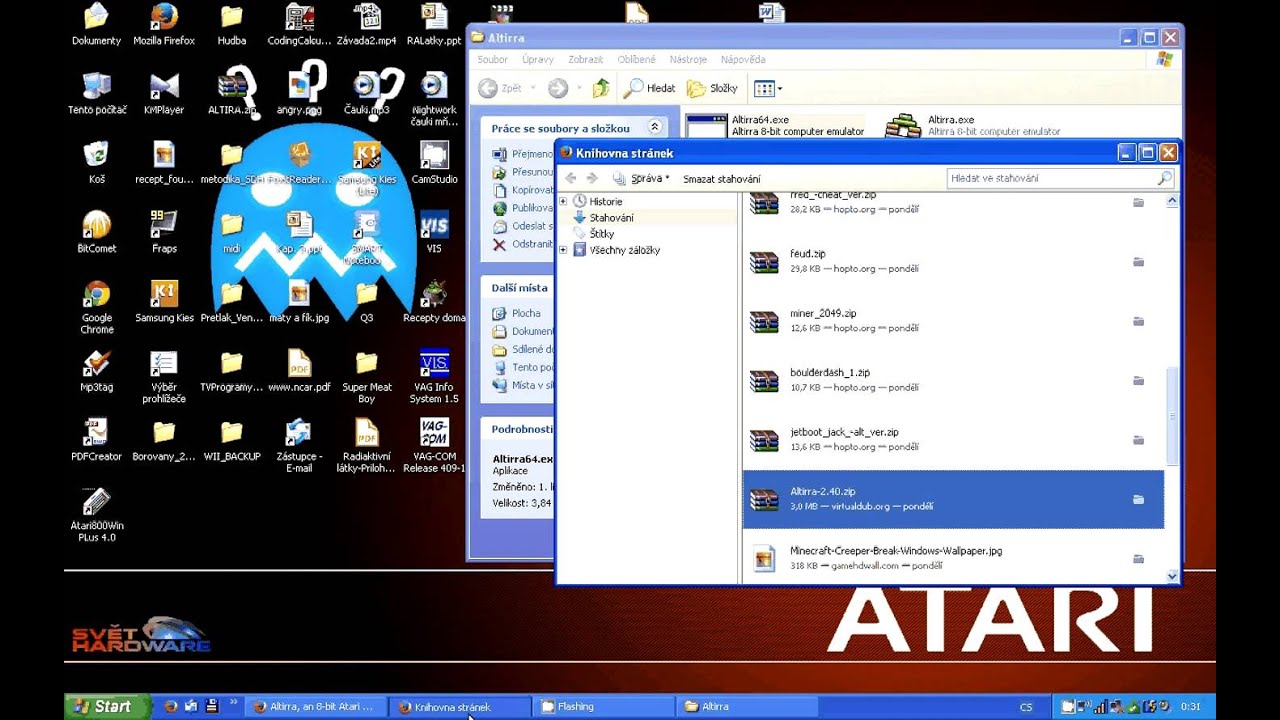Click the Složky button in Altirra toolbar
The height and width of the screenshot is (720, 1280).
(x=712, y=88)
